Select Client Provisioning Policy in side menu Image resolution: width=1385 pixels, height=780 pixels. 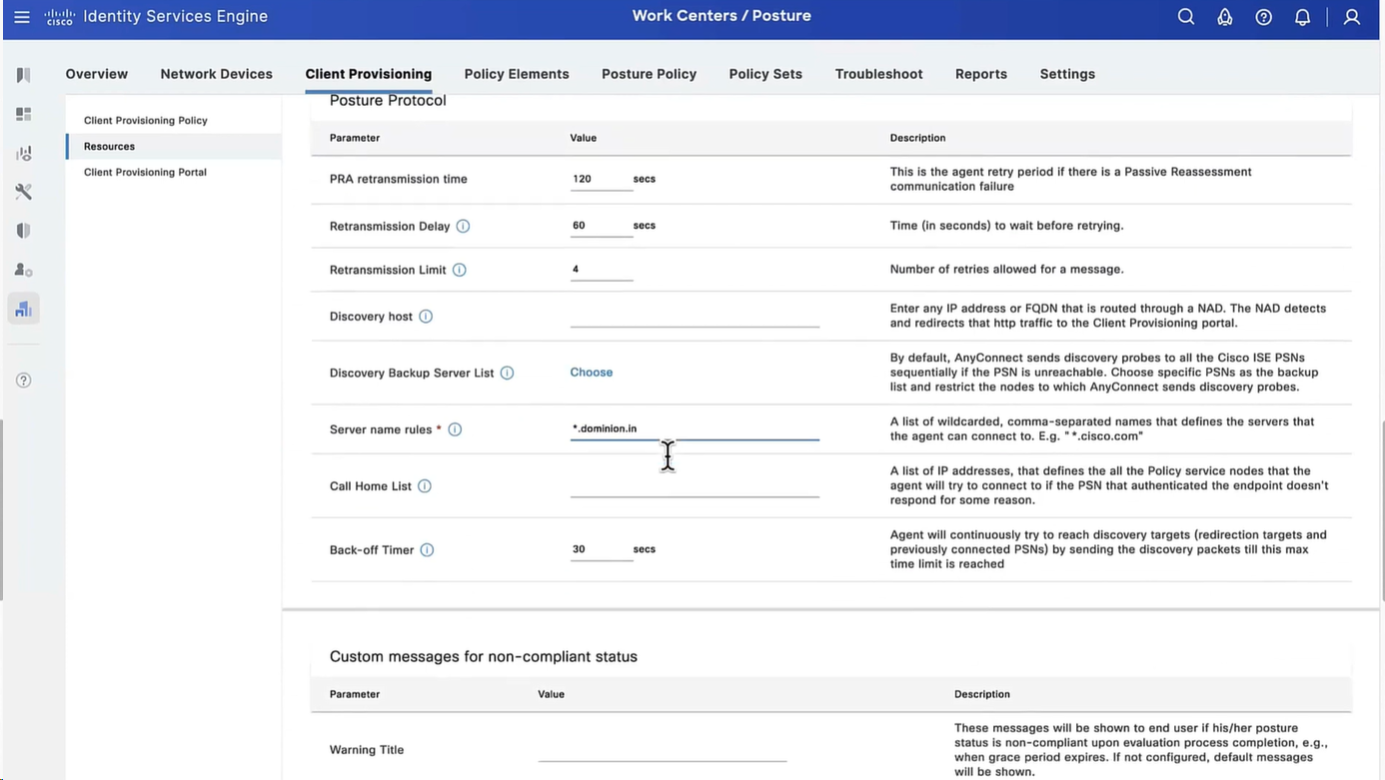[146, 120]
